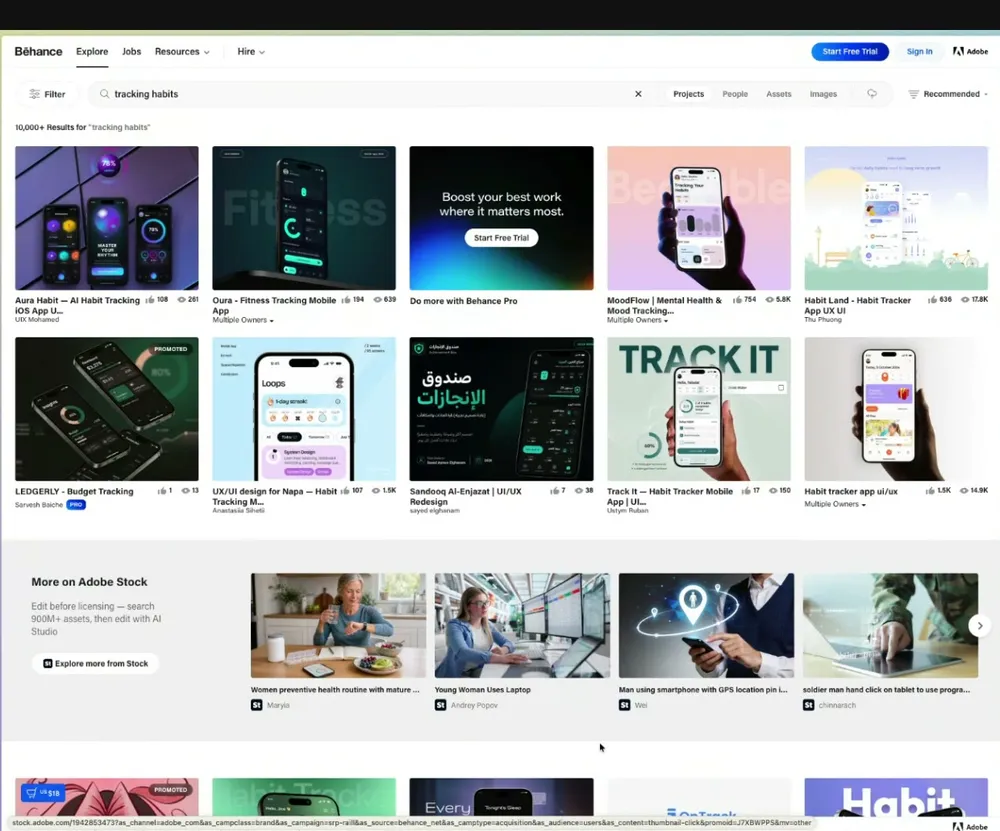This screenshot has height=831, width=1000.
Task: Go to the Jobs page
Action: (x=131, y=52)
